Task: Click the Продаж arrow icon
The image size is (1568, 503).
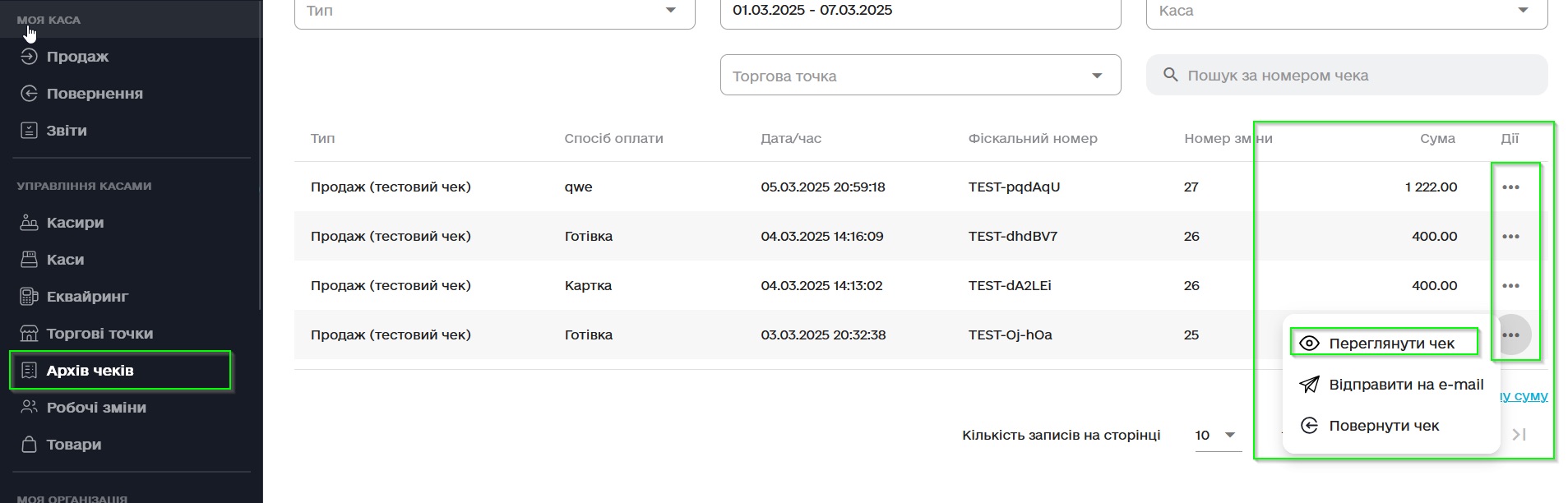Action: [x=29, y=57]
